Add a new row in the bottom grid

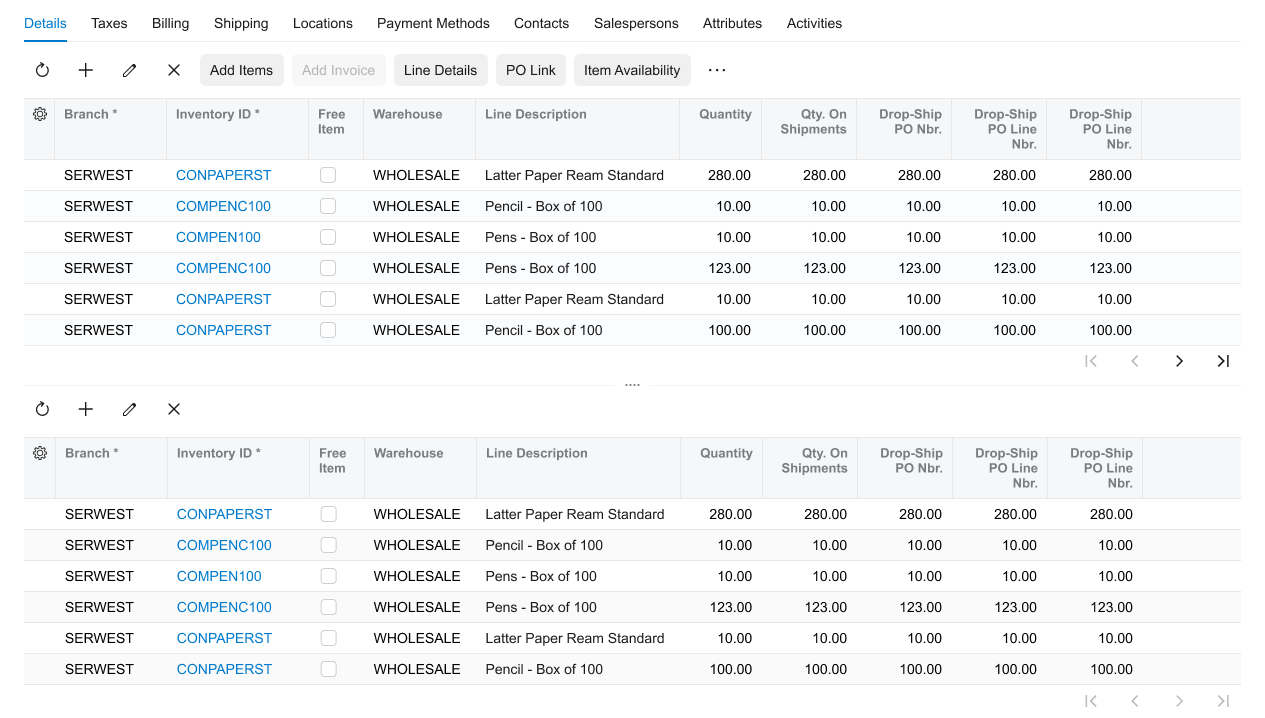[x=86, y=409]
